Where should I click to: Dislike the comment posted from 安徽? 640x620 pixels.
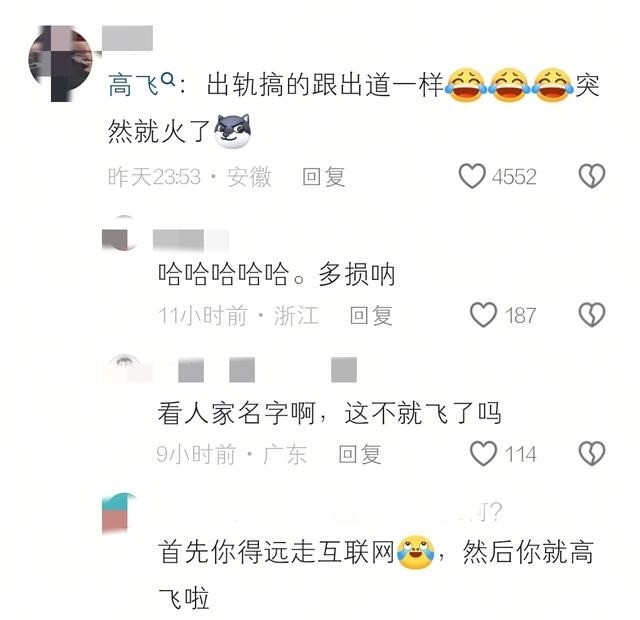592,176
